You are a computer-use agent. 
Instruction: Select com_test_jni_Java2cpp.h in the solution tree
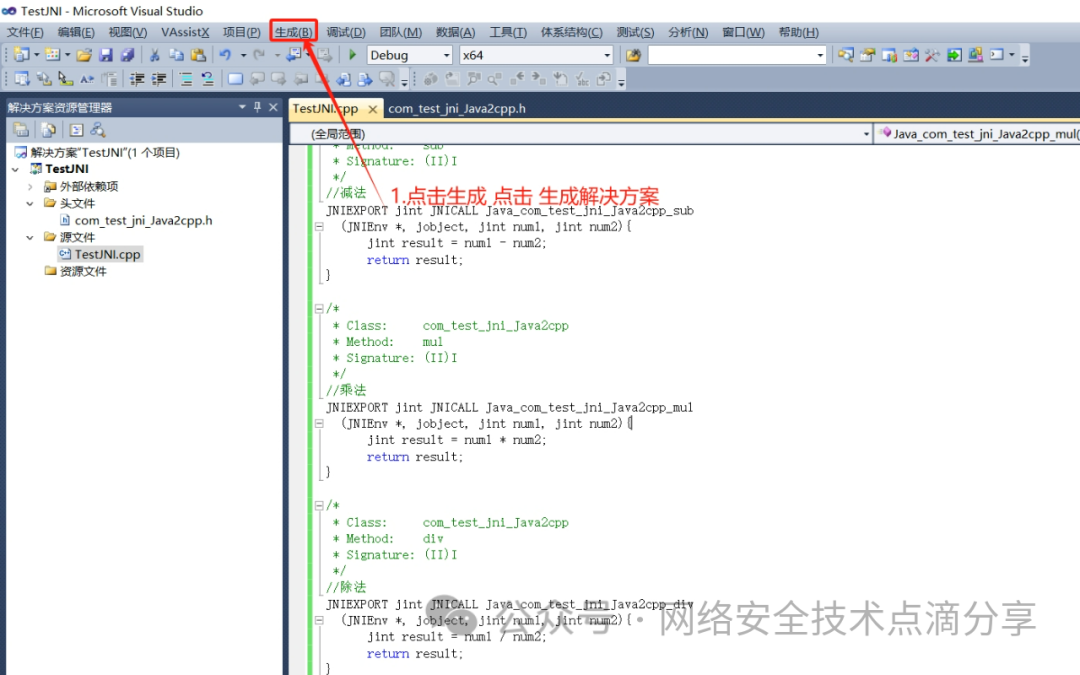click(x=143, y=220)
